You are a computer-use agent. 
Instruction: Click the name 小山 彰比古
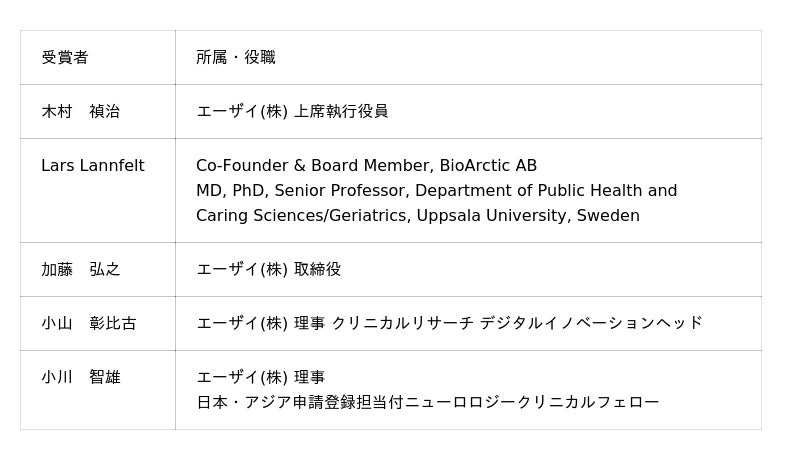(88, 324)
